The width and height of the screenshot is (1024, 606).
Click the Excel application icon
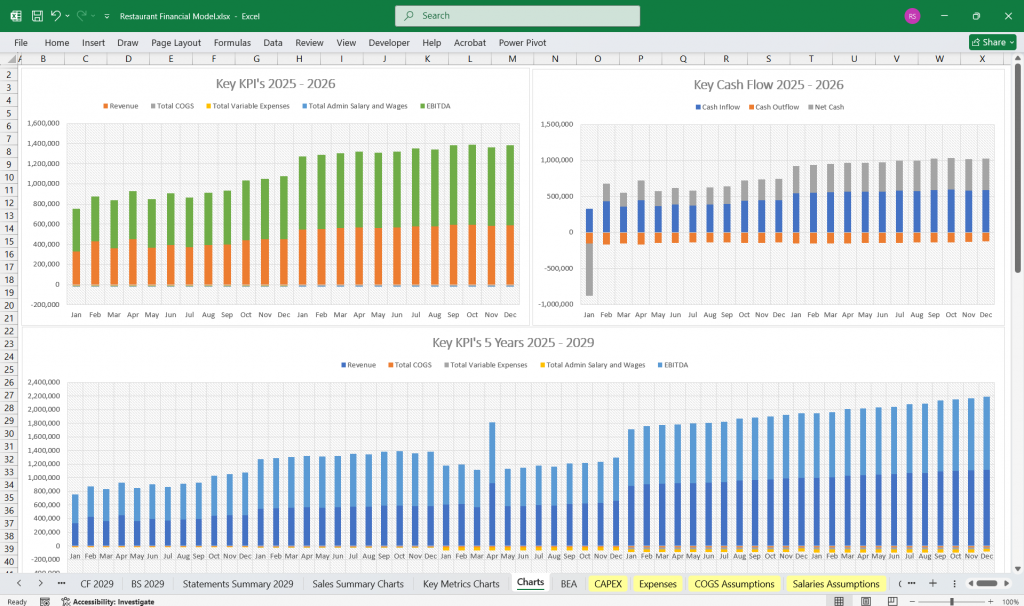(x=16, y=16)
